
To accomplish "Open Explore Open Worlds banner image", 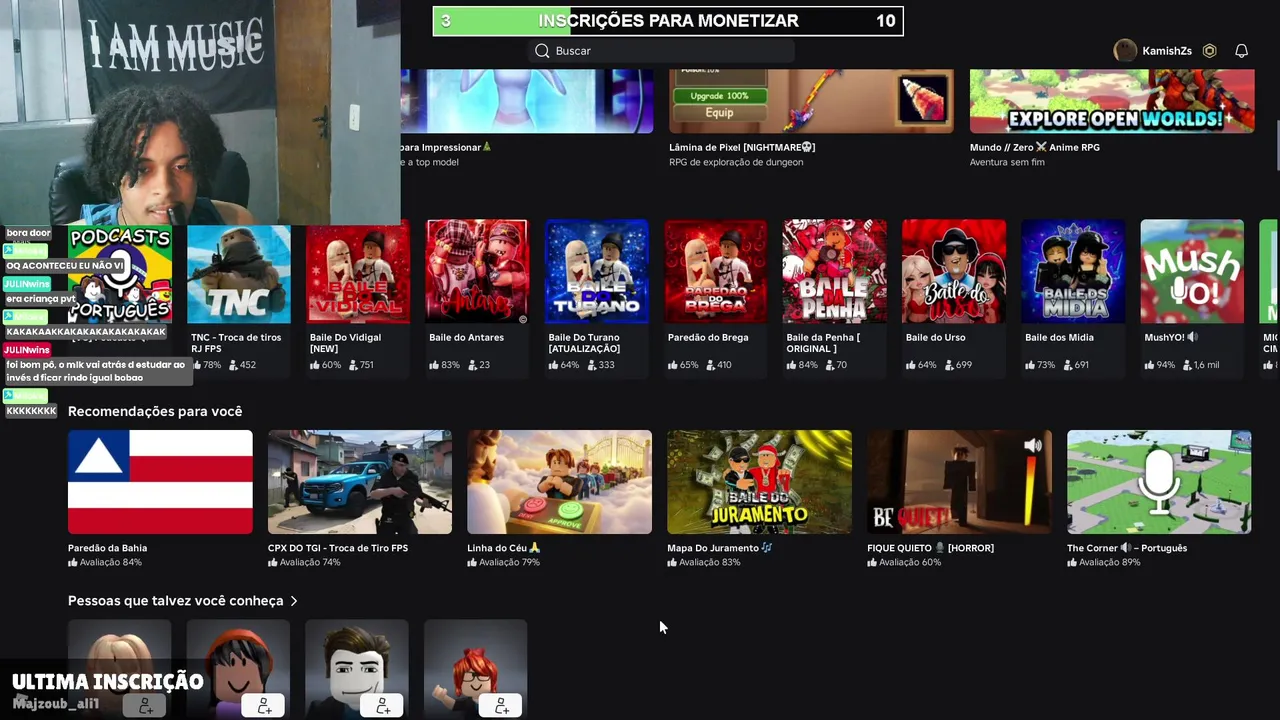I will [x=1112, y=100].
